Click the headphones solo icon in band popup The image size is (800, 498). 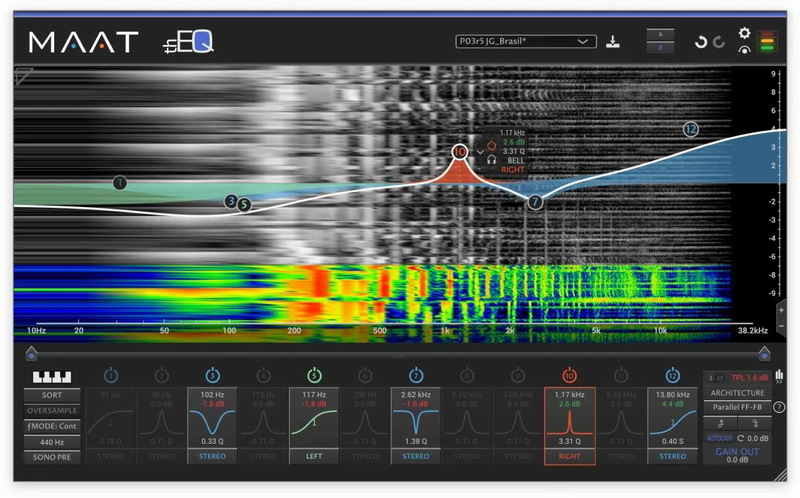[x=491, y=160]
